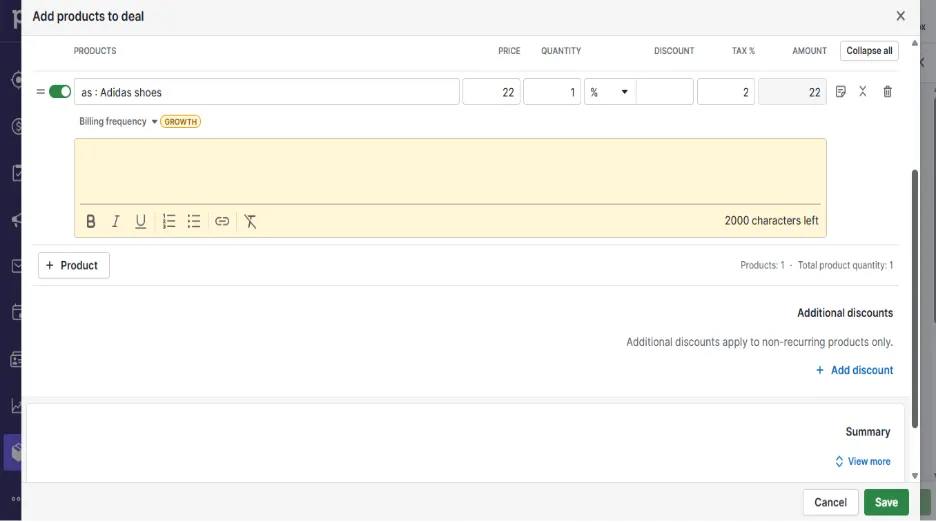This screenshot has width=936, height=522.
Task: Focus the price field showing 22
Action: point(491,92)
